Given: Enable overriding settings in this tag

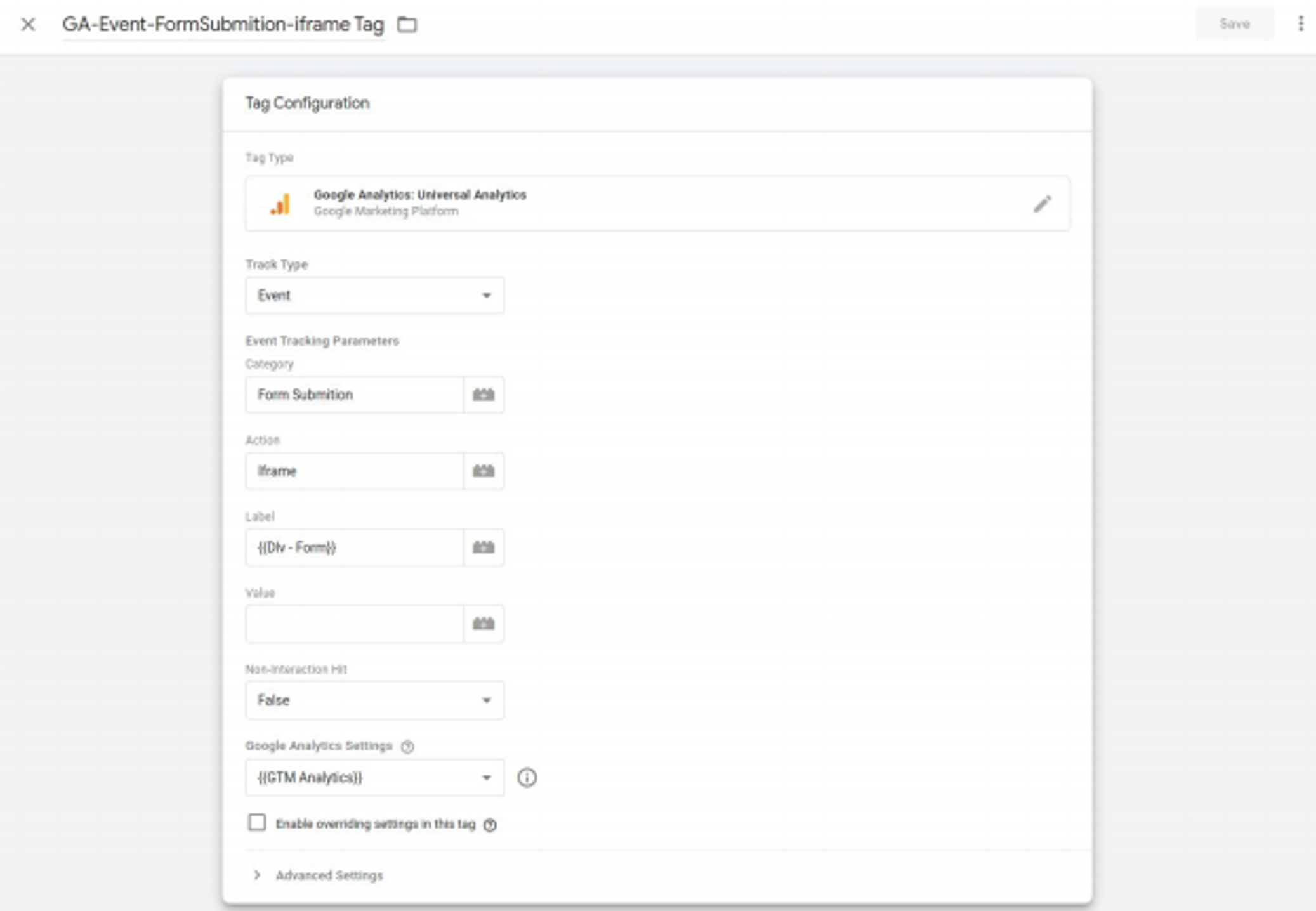Looking at the screenshot, I should point(257,823).
